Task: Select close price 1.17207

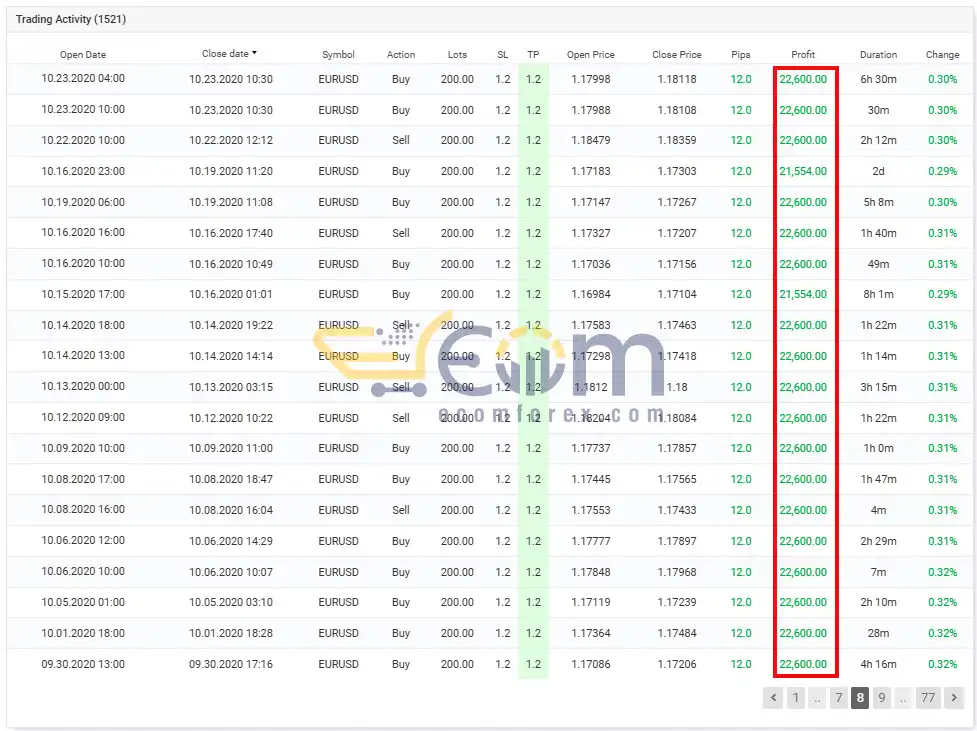Action: (x=677, y=233)
